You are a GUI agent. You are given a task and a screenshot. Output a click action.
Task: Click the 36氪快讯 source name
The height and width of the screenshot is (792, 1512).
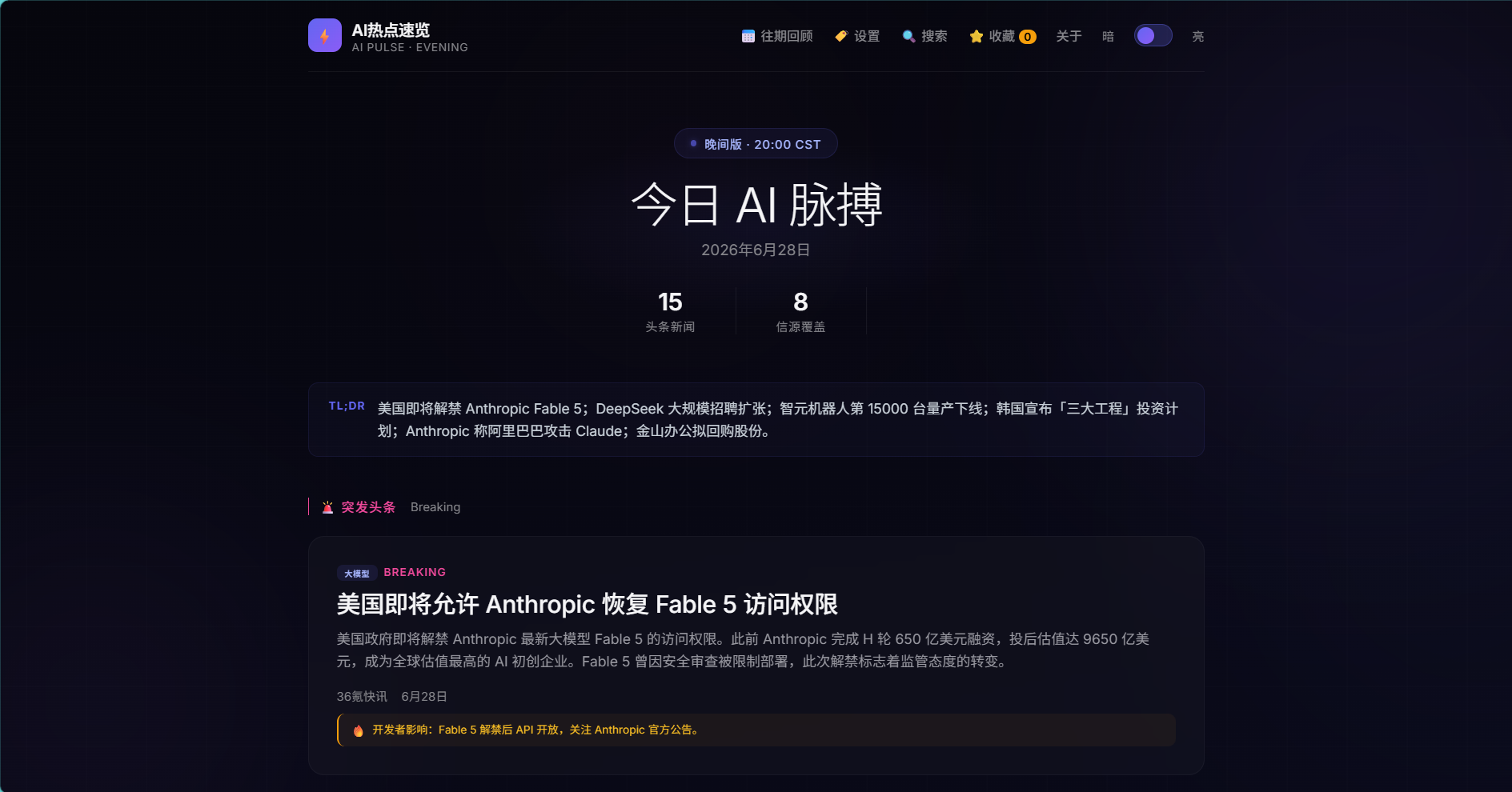click(362, 697)
